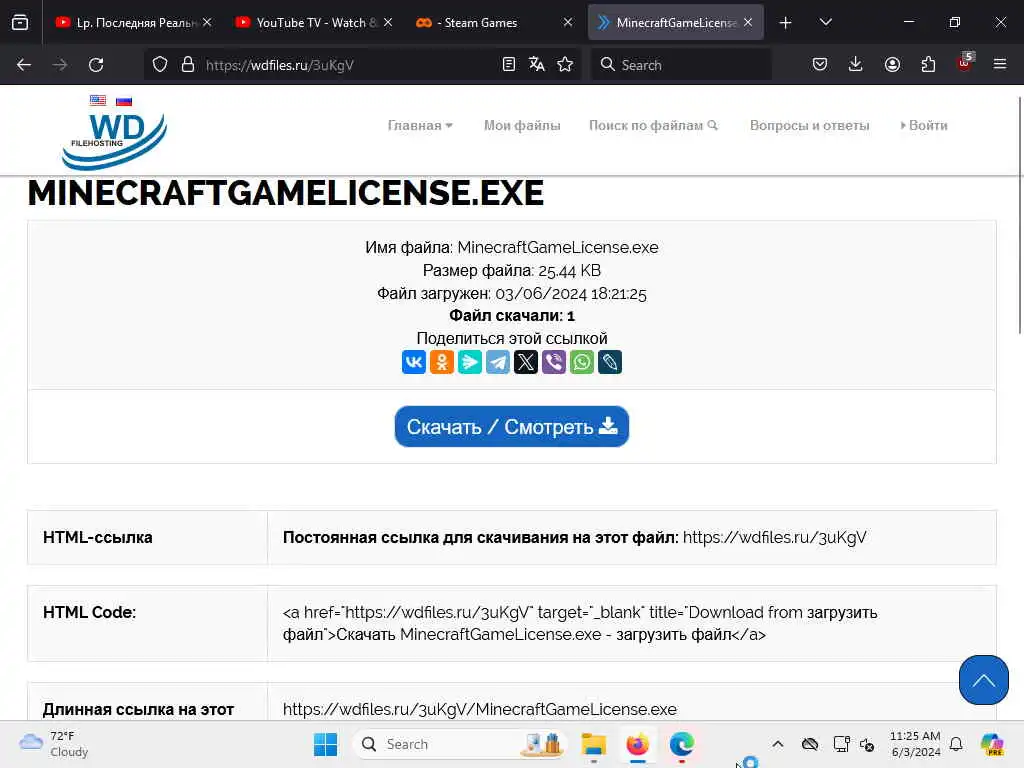The height and width of the screenshot is (768, 1024).
Task: Reload the current page
Action: (96, 65)
